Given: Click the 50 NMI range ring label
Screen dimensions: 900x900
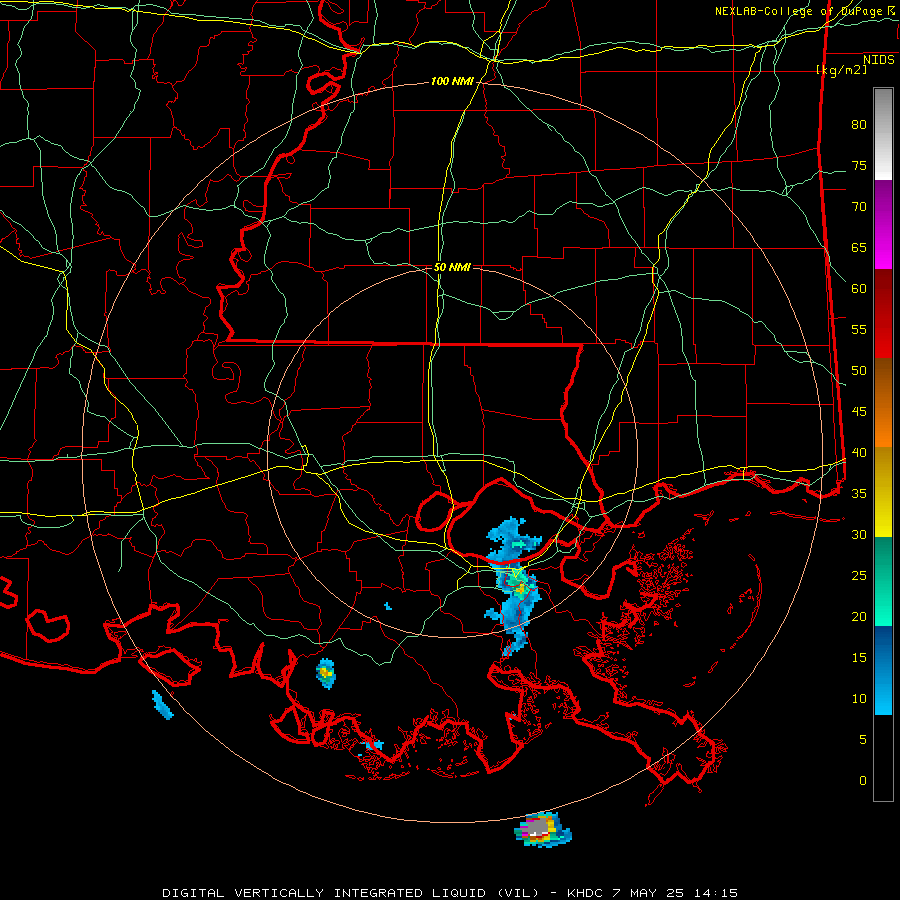Looking at the screenshot, I should click(452, 267).
